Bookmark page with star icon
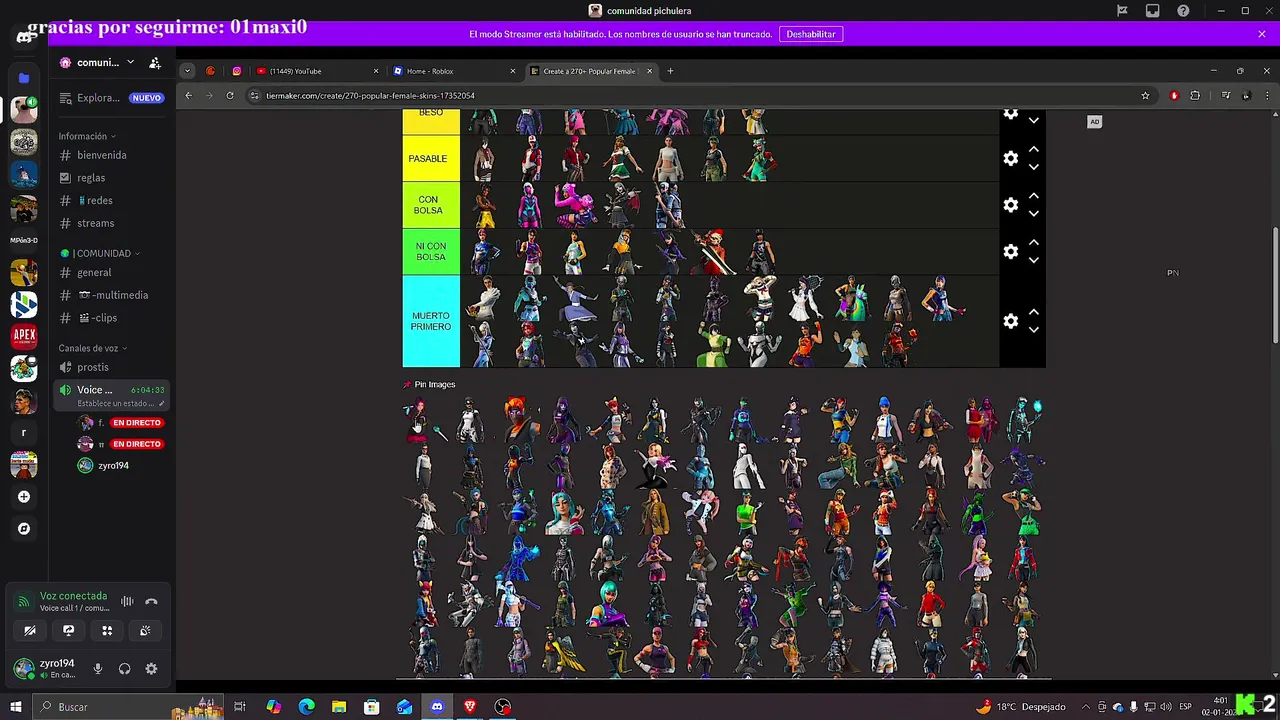 point(1145,96)
